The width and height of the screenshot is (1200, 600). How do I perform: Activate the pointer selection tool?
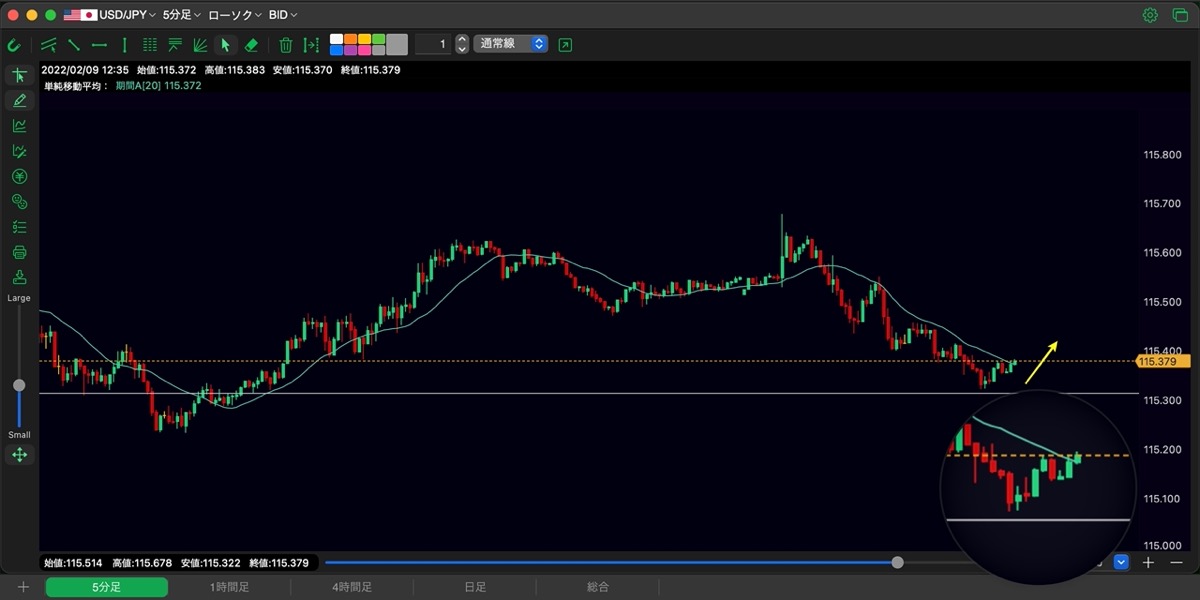point(225,45)
